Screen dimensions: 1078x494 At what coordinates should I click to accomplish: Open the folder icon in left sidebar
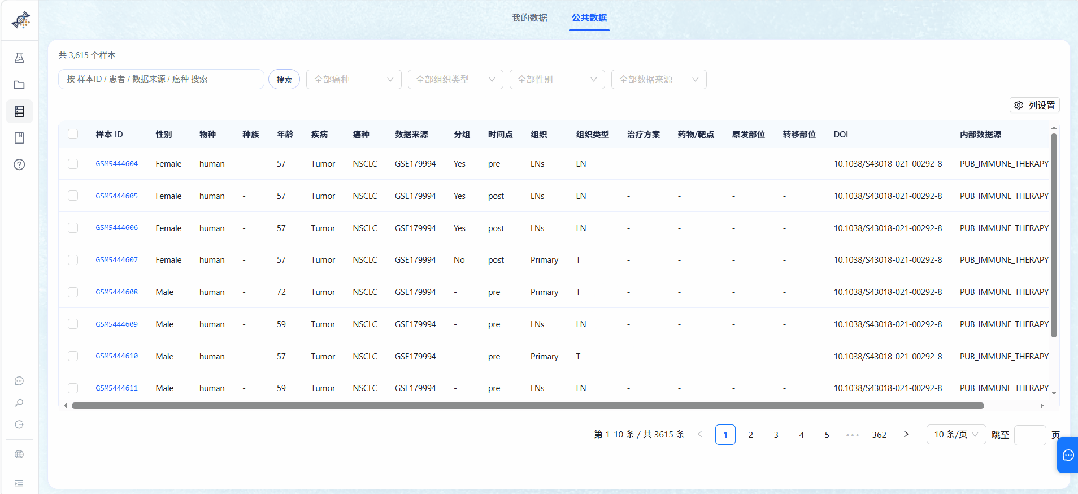pos(19,85)
